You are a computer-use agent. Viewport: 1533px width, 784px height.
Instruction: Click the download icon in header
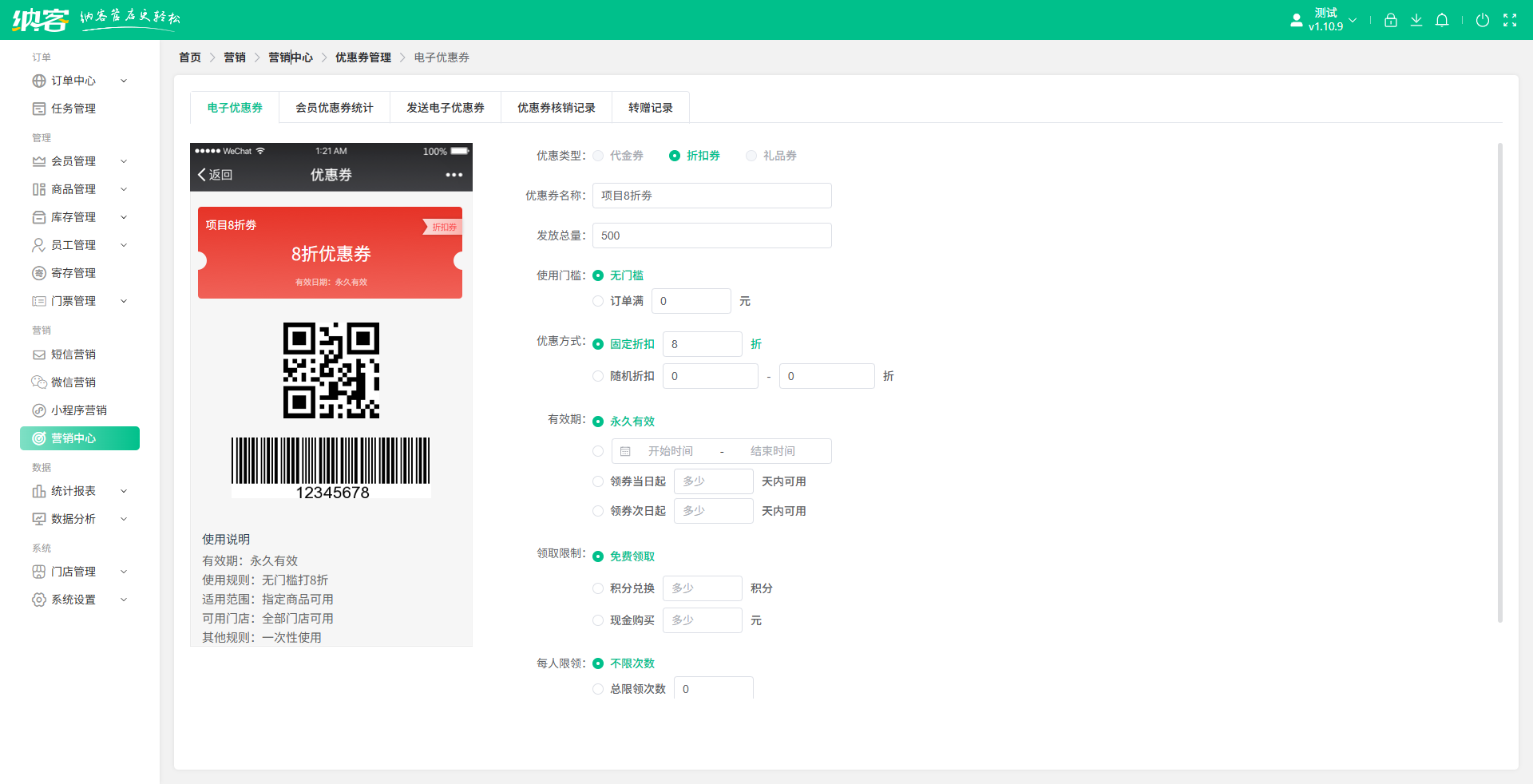(1416, 21)
